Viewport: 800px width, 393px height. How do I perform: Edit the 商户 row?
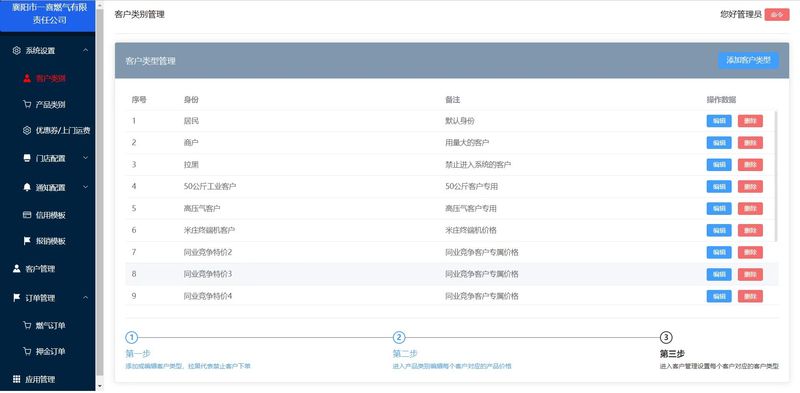(719, 143)
